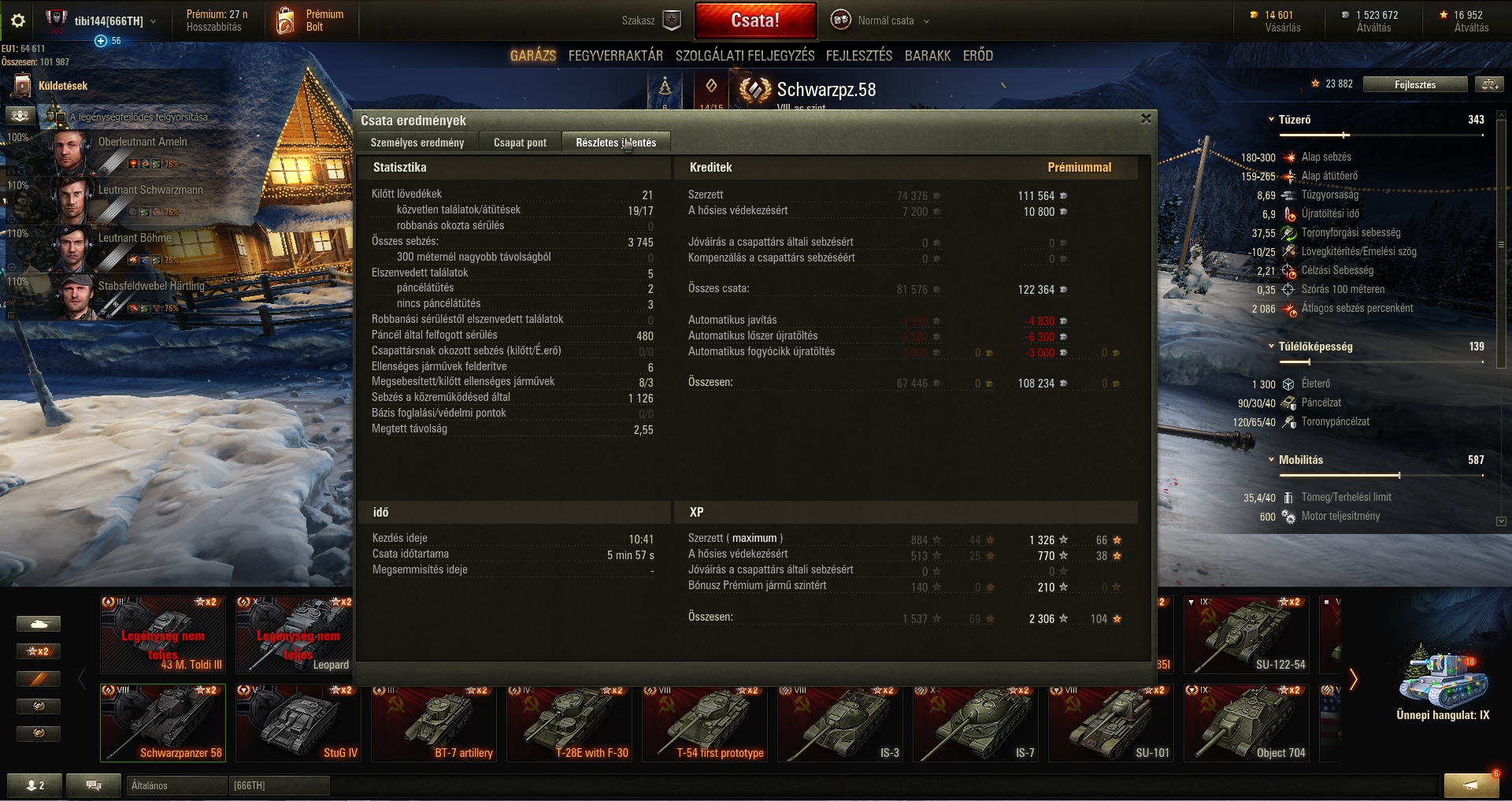Image resolution: width=1512 pixels, height=801 pixels.
Task: Toggle the x2 bonus tank filter
Action: [x=38, y=651]
